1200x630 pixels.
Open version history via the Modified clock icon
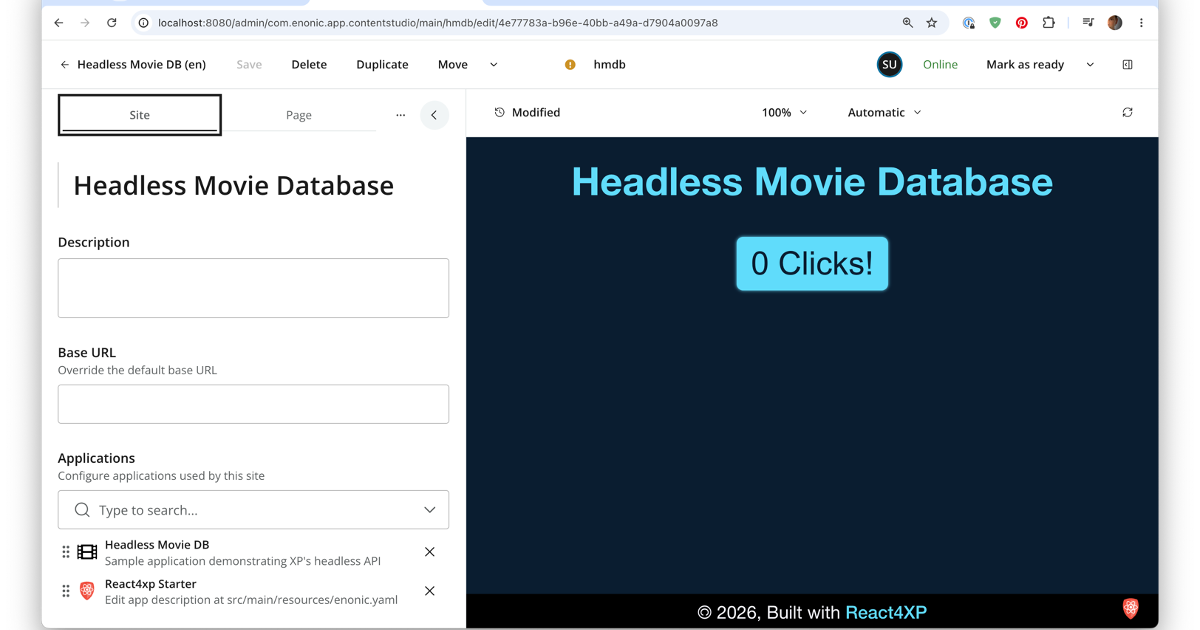[500, 113]
